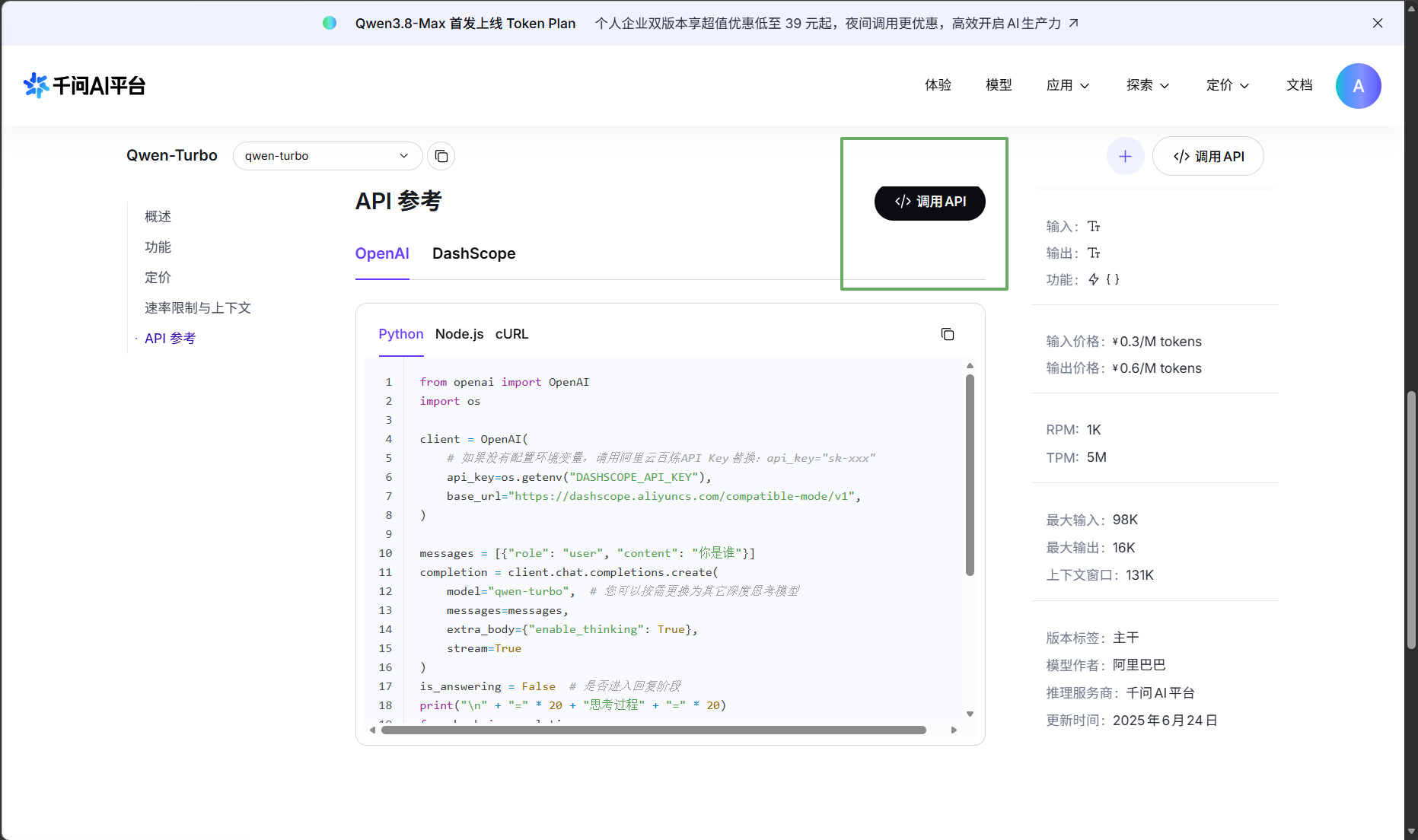Switch to the OpenAI tab
Screen dimensions: 1418x840
click(382, 253)
